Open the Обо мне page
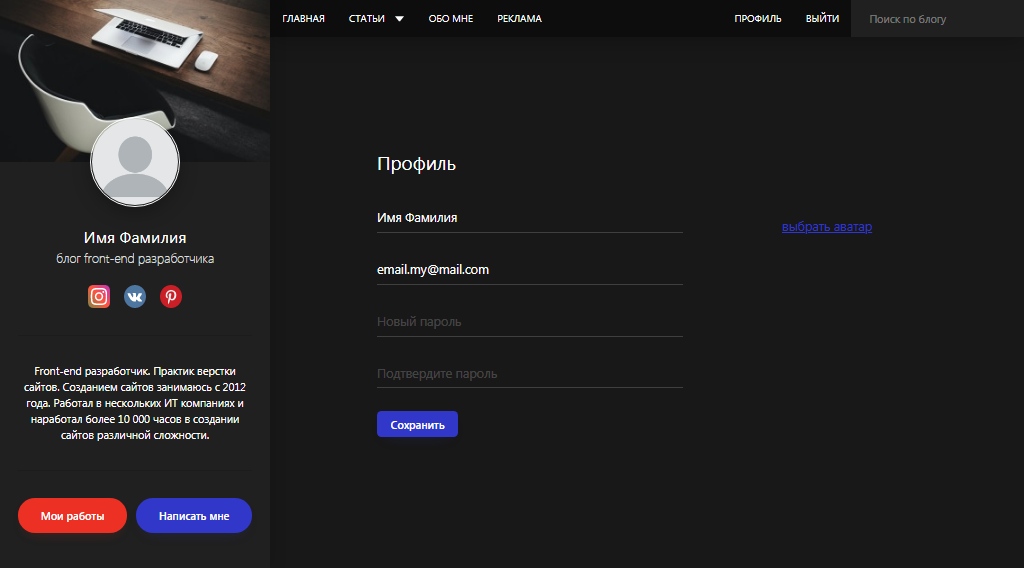Viewport: 1024px width, 568px height. [451, 19]
